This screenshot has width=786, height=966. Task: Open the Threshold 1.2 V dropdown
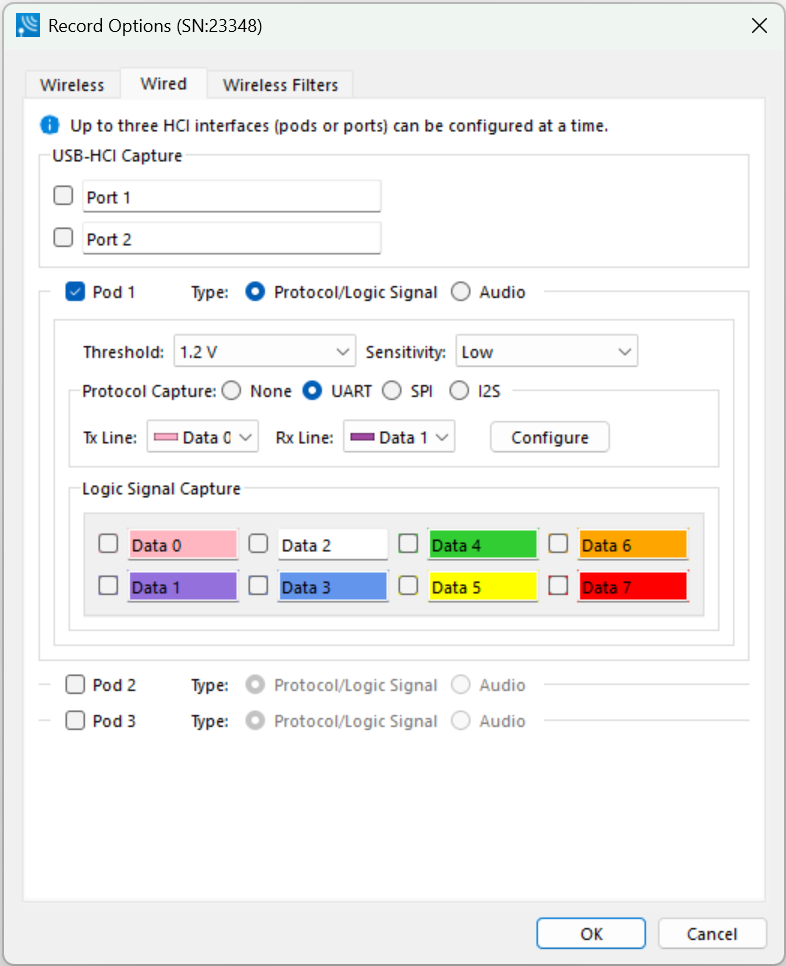pyautogui.click(x=265, y=351)
